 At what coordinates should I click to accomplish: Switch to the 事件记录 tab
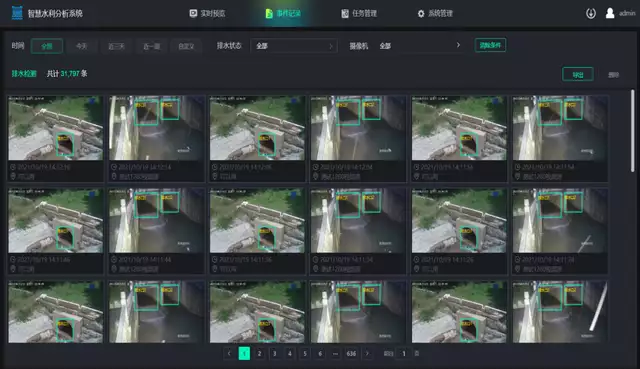283,13
